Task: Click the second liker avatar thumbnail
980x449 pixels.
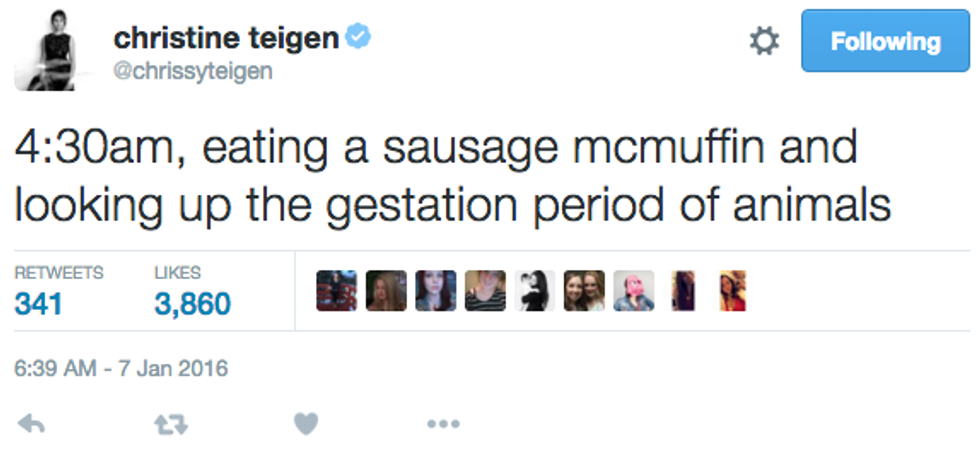Action: [386, 291]
